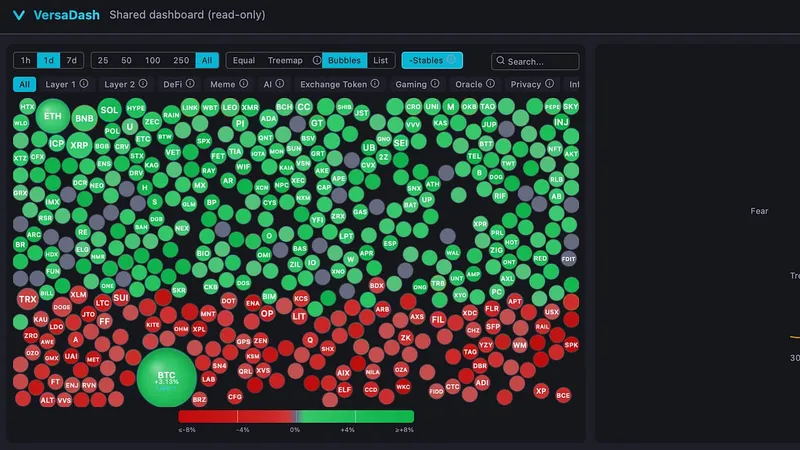Click the SUI red bubble
Image resolution: width=800 pixels, height=450 pixels.
point(120,297)
